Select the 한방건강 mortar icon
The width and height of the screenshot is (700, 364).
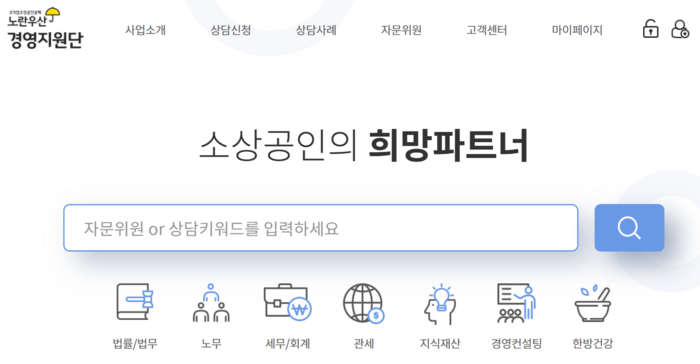click(593, 303)
